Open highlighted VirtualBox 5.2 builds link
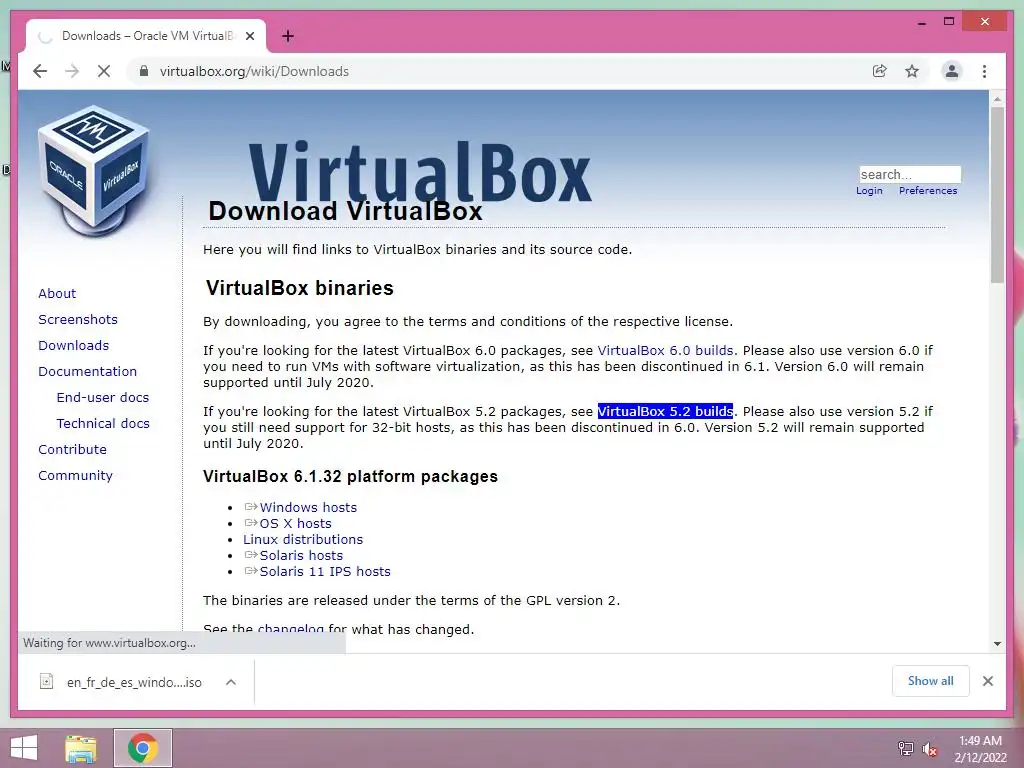The width and height of the screenshot is (1024, 768). coord(665,411)
